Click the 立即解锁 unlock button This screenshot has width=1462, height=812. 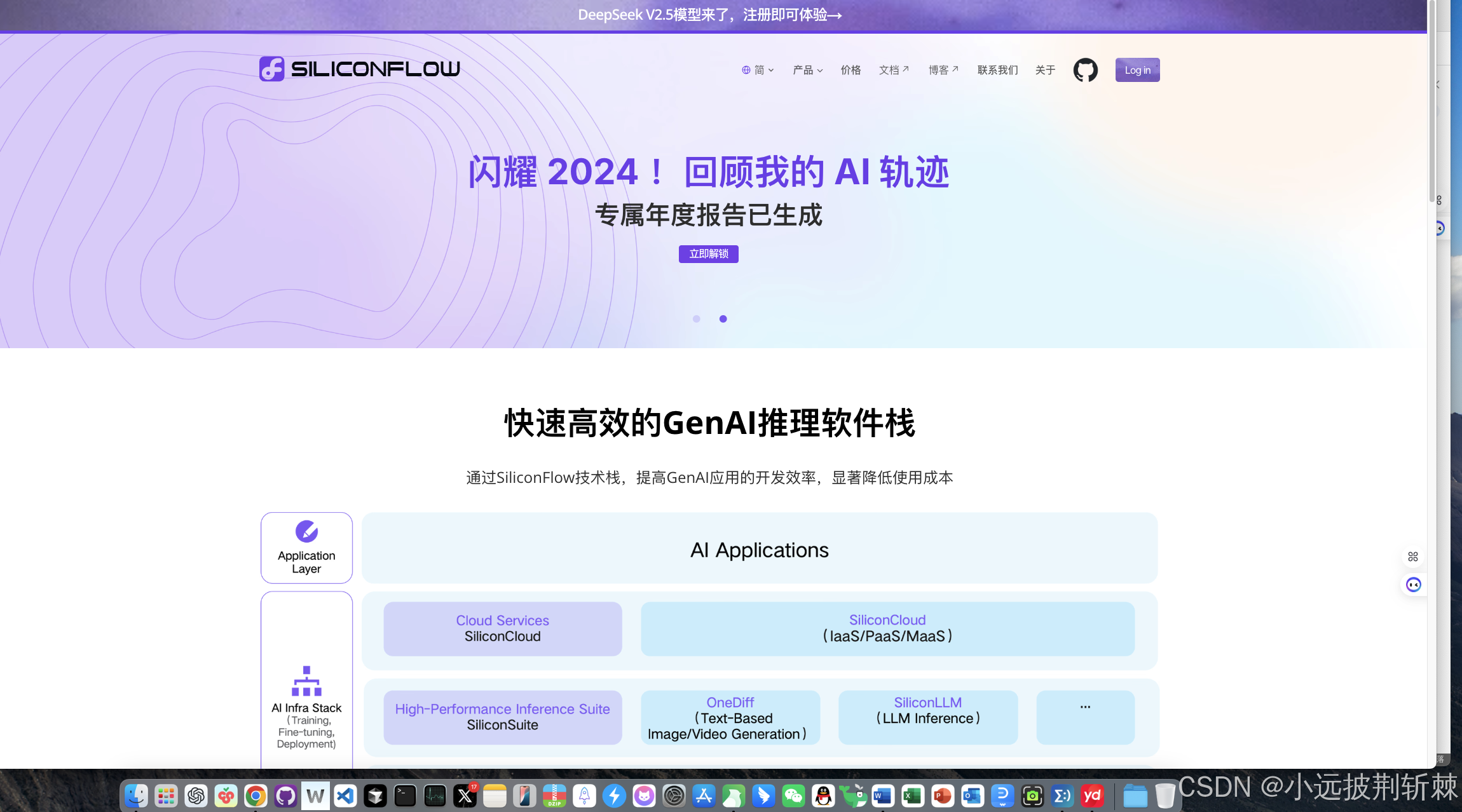click(709, 254)
